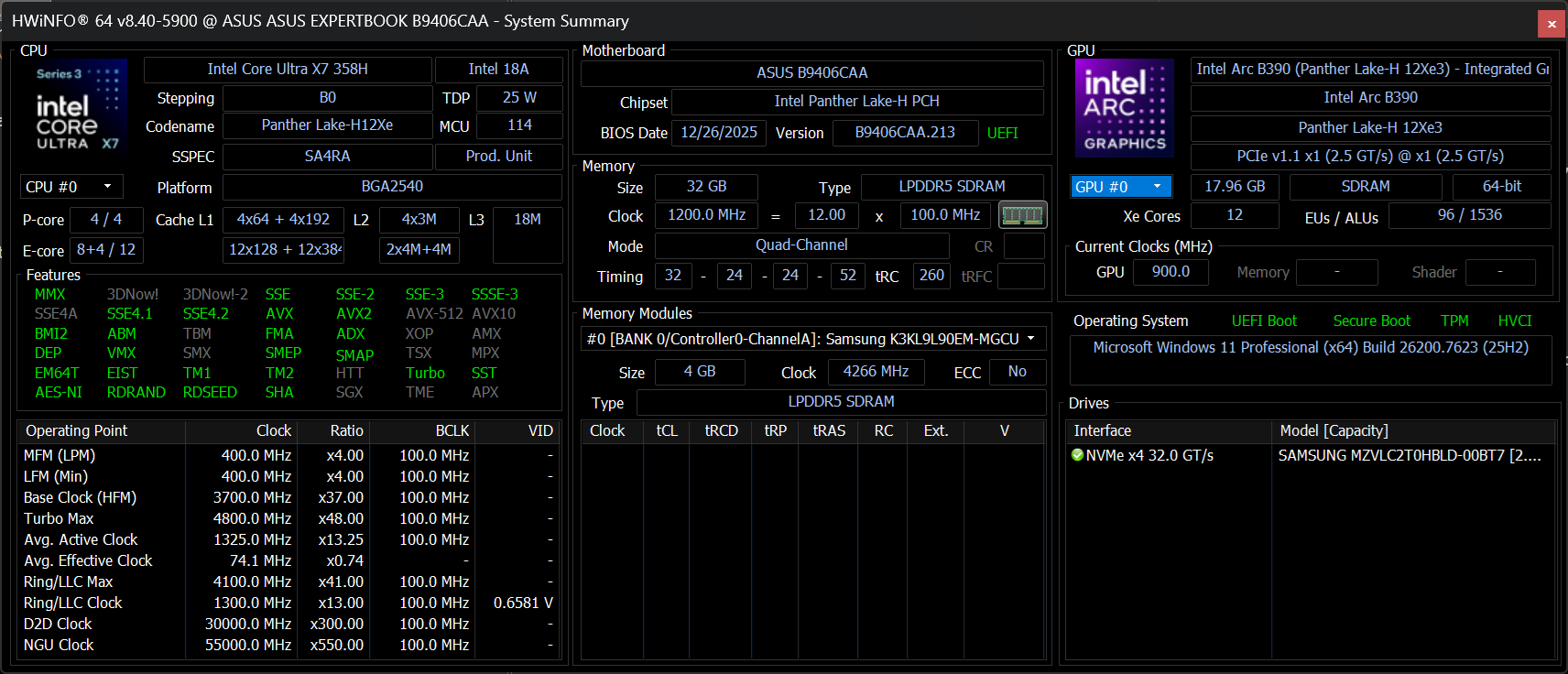The height and width of the screenshot is (674, 1568).
Task: Click the Intel Arc Graphics logo
Action: click(x=1124, y=108)
